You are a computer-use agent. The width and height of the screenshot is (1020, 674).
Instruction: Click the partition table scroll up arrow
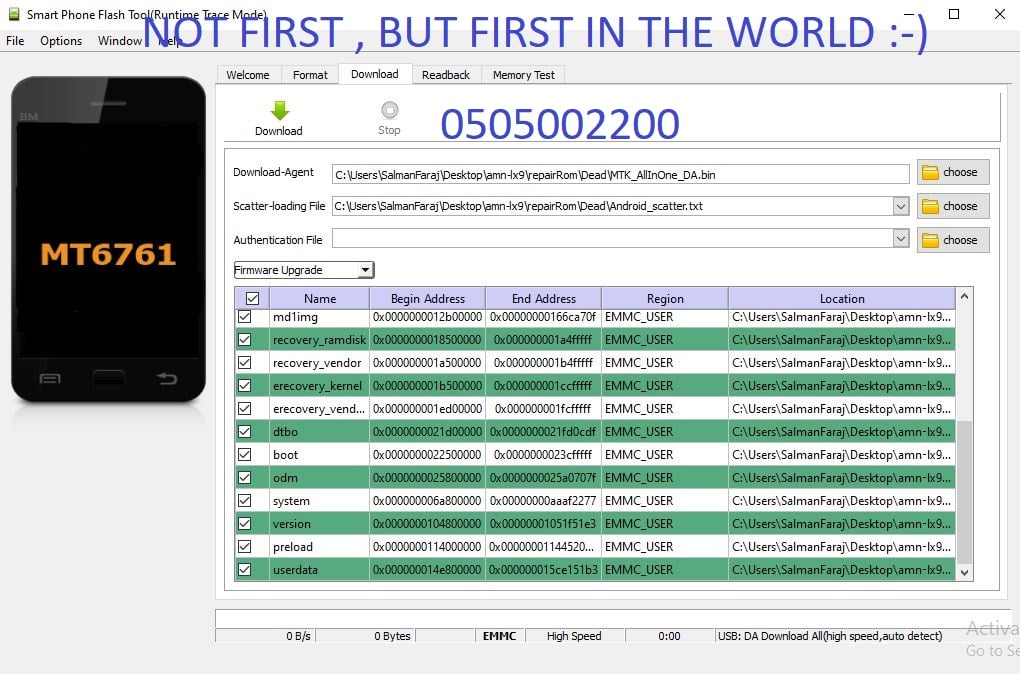tap(964, 296)
